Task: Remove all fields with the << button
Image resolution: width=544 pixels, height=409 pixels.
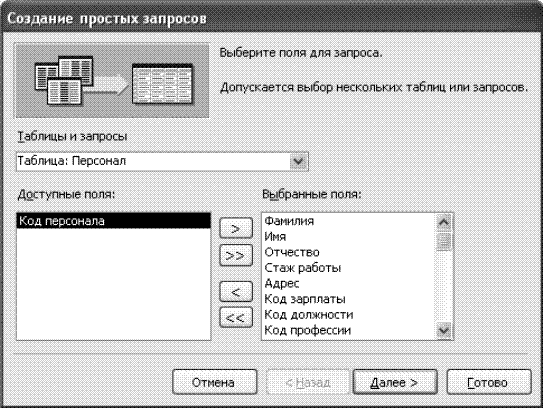Action: click(236, 317)
